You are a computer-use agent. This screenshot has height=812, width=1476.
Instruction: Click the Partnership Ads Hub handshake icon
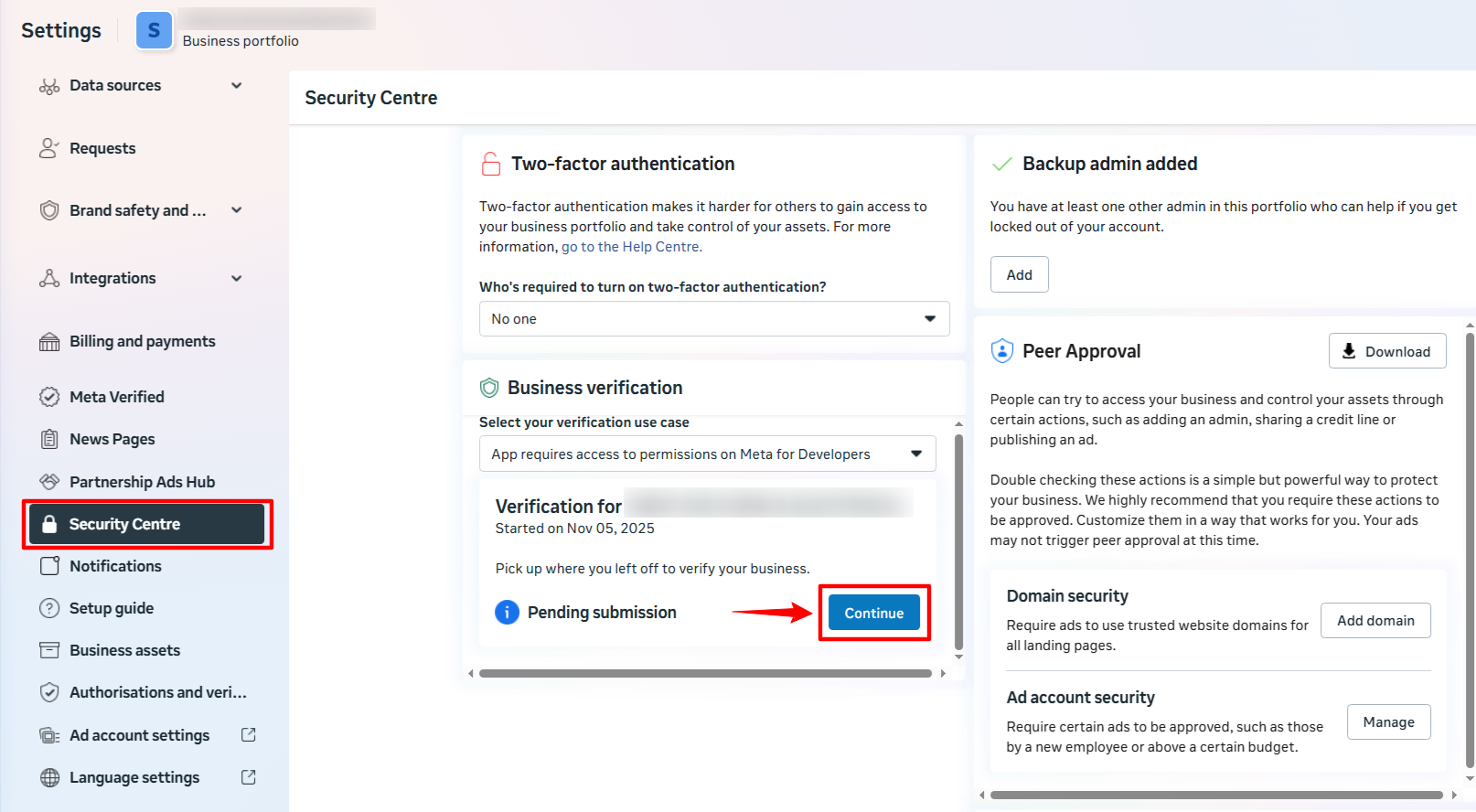tap(49, 482)
